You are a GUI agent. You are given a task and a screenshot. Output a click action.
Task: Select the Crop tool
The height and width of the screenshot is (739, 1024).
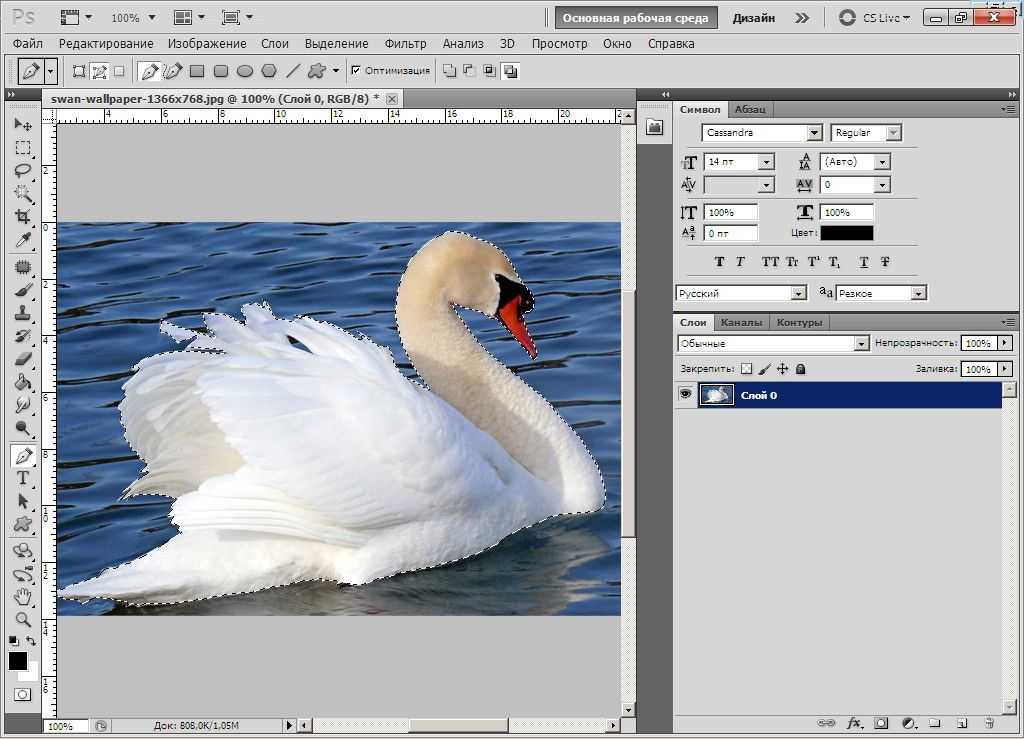pyautogui.click(x=23, y=217)
